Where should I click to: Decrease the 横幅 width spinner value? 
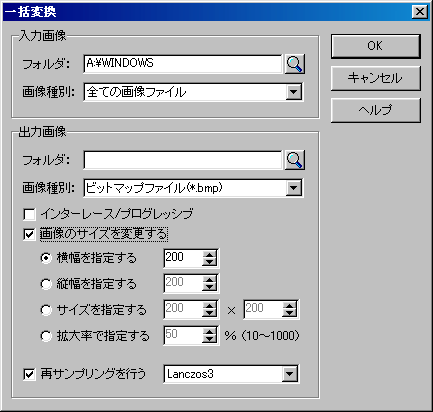209,262
